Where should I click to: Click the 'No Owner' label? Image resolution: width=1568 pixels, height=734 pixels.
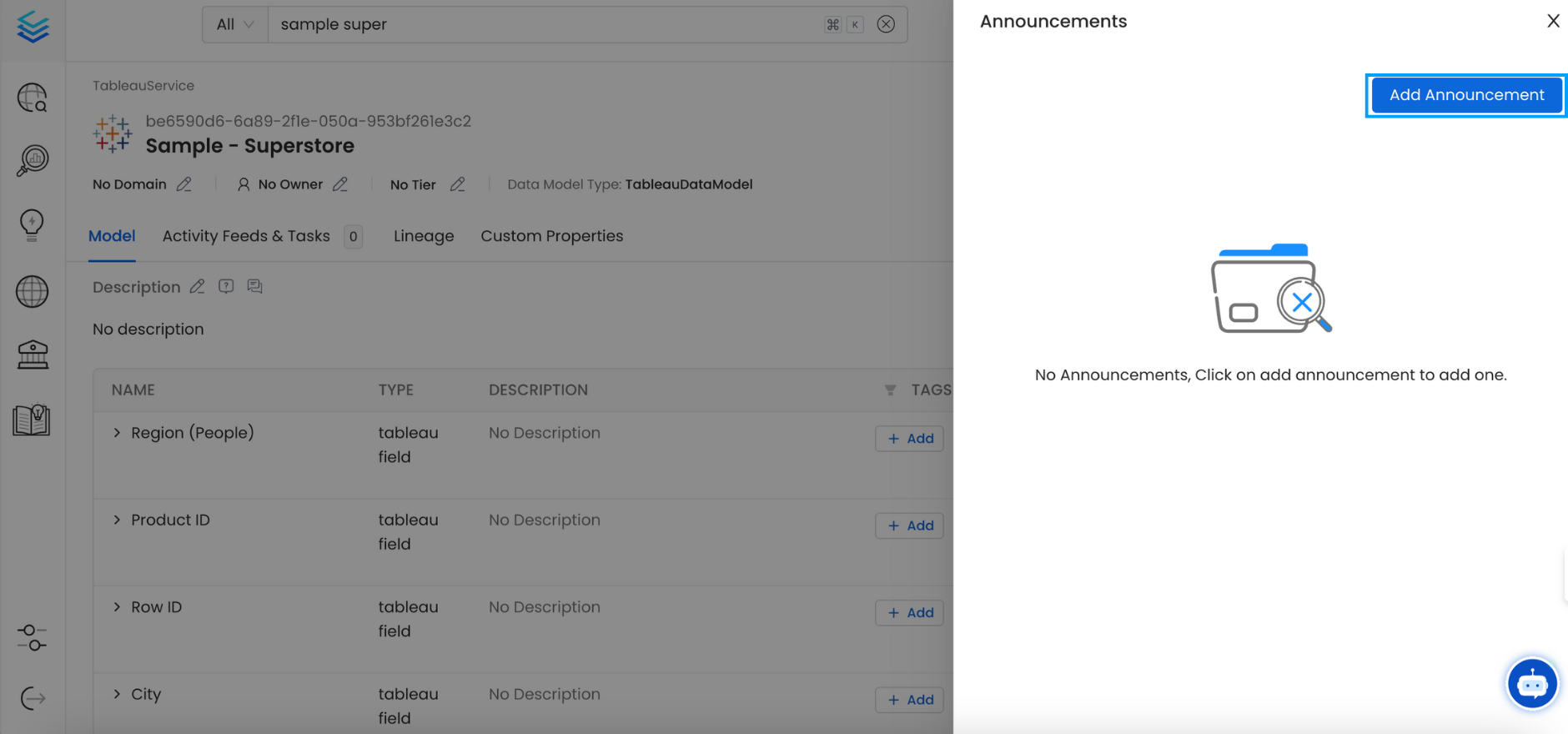coord(290,184)
